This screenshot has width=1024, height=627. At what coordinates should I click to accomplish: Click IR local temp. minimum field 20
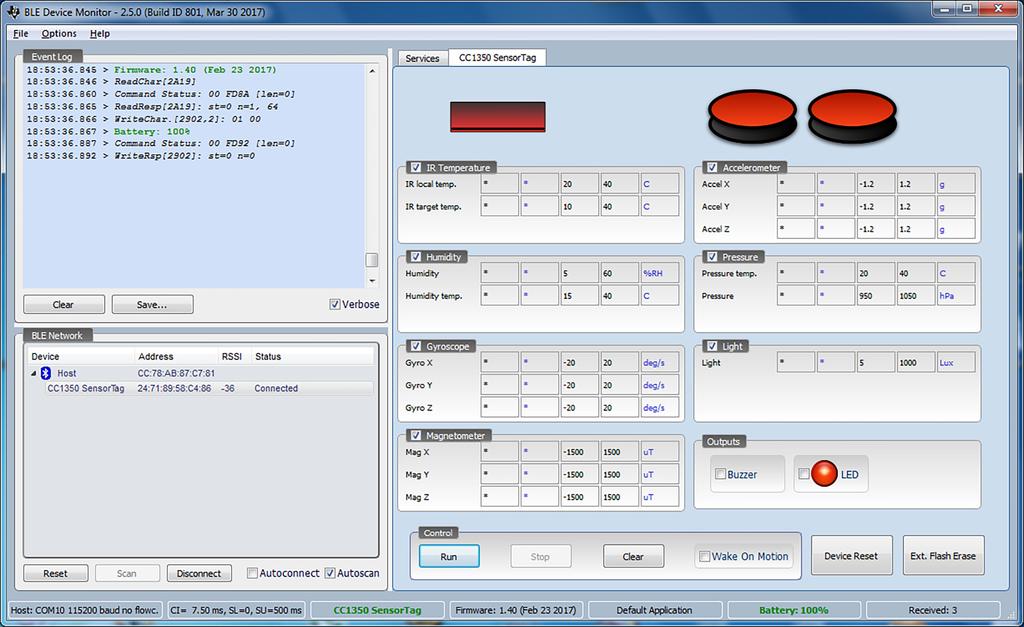(x=579, y=184)
